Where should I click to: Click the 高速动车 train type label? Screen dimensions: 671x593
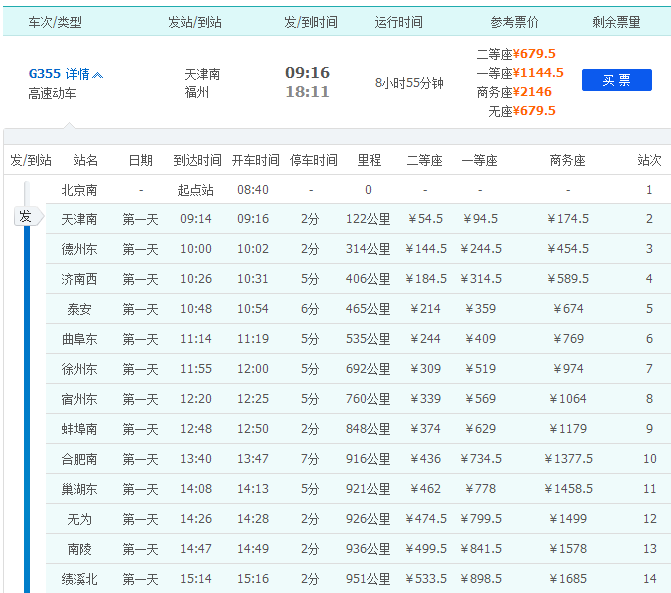pos(52,93)
